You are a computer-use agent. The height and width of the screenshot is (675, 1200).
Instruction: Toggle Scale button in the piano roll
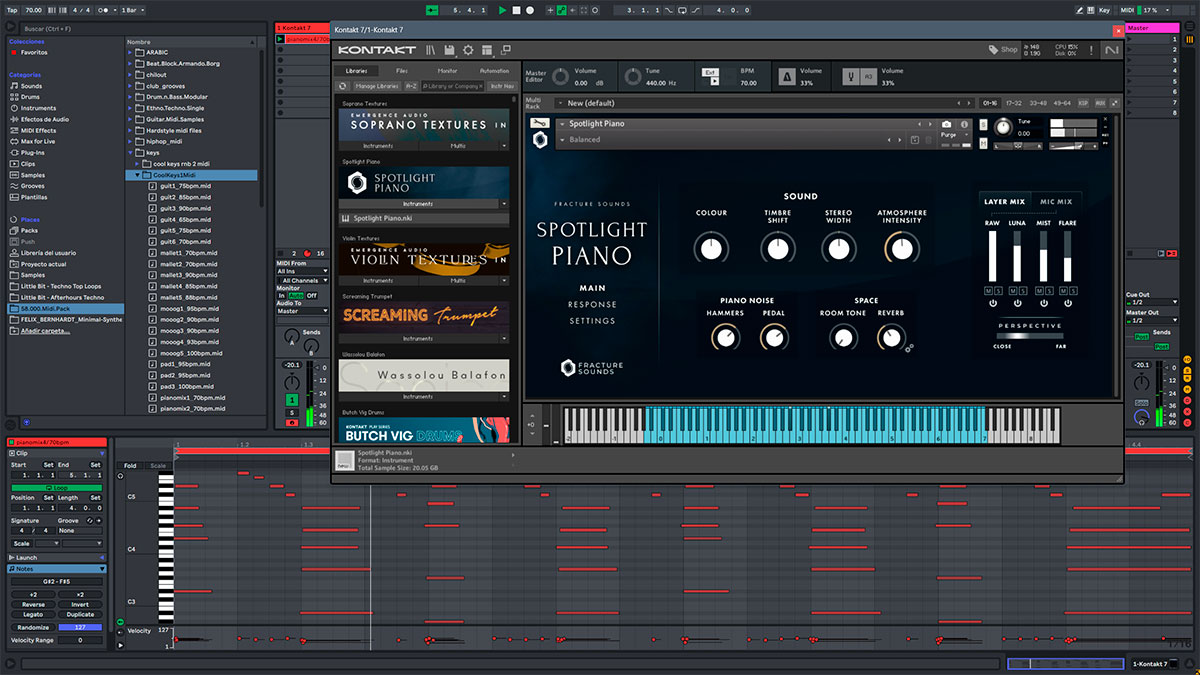158,466
